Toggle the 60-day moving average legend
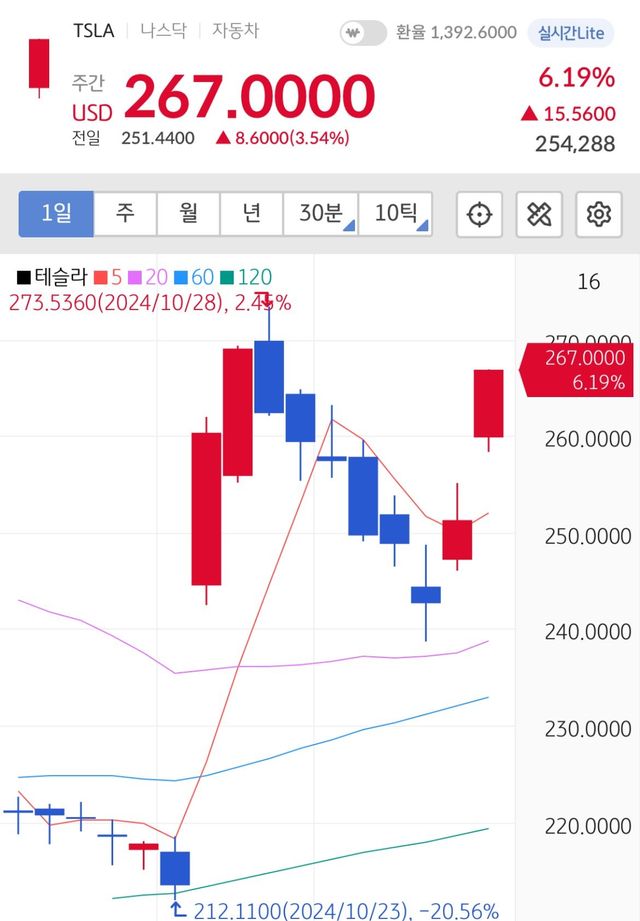Viewport: 640px width, 921px height. [x=193, y=277]
